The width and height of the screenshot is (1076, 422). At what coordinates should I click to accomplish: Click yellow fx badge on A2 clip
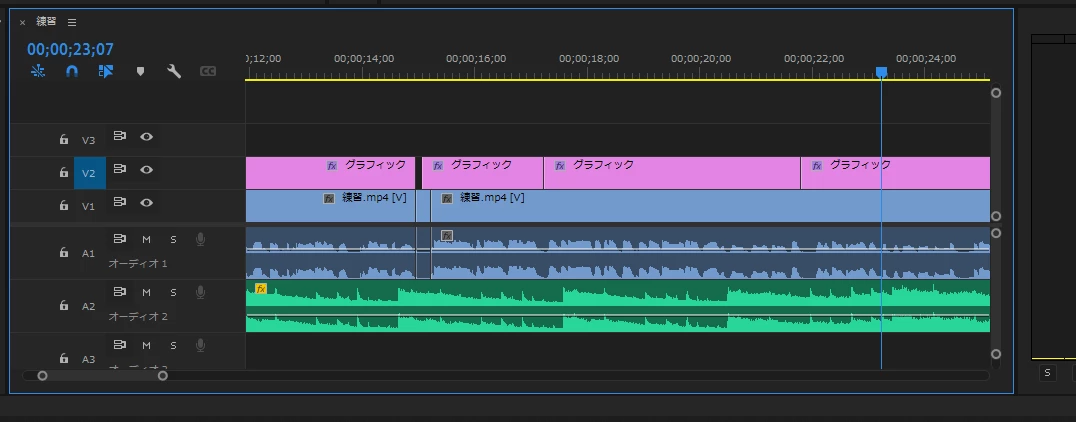[261, 288]
